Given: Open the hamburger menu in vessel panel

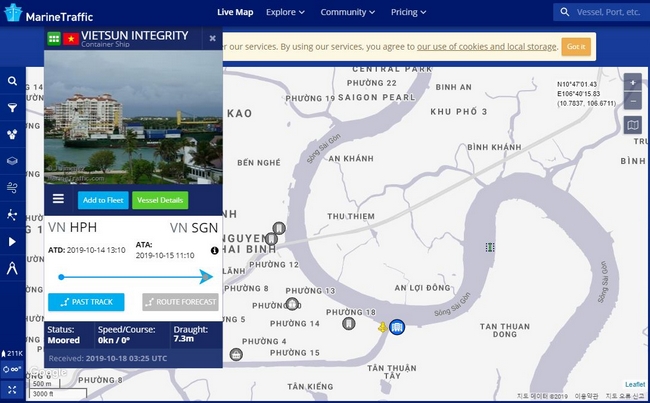Looking at the screenshot, I should tap(59, 199).
